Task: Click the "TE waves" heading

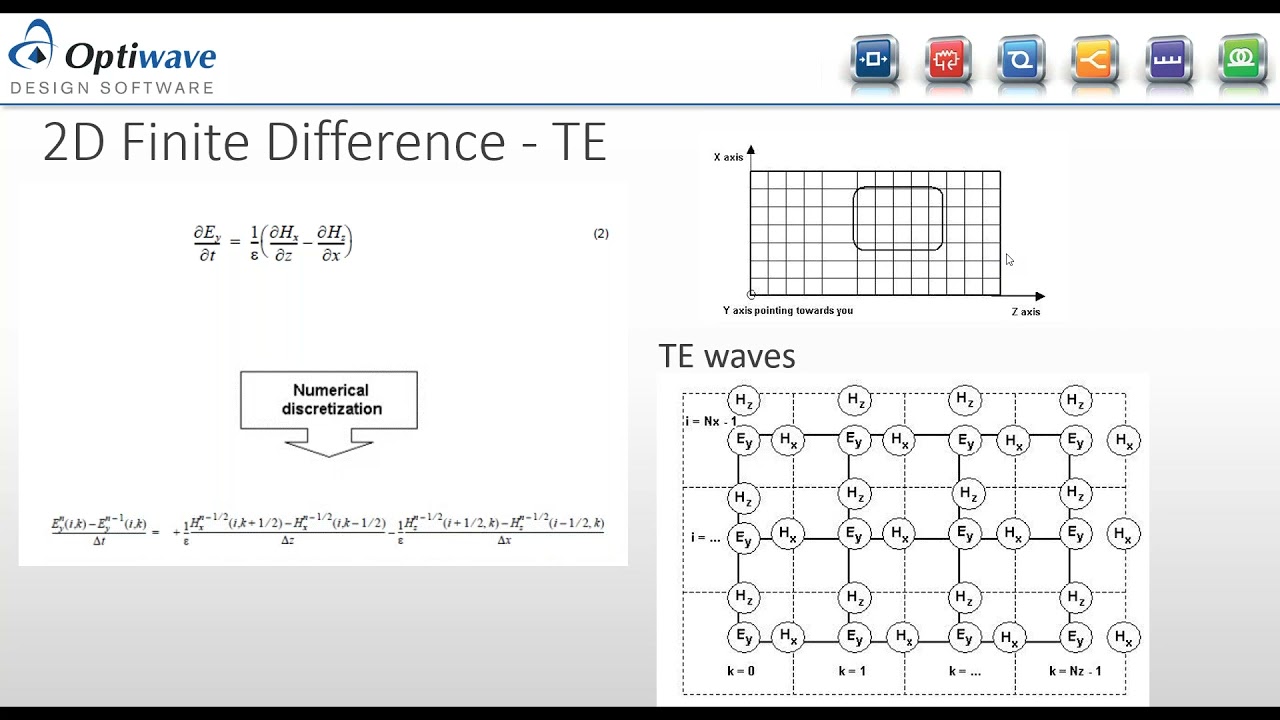Action: click(x=727, y=356)
